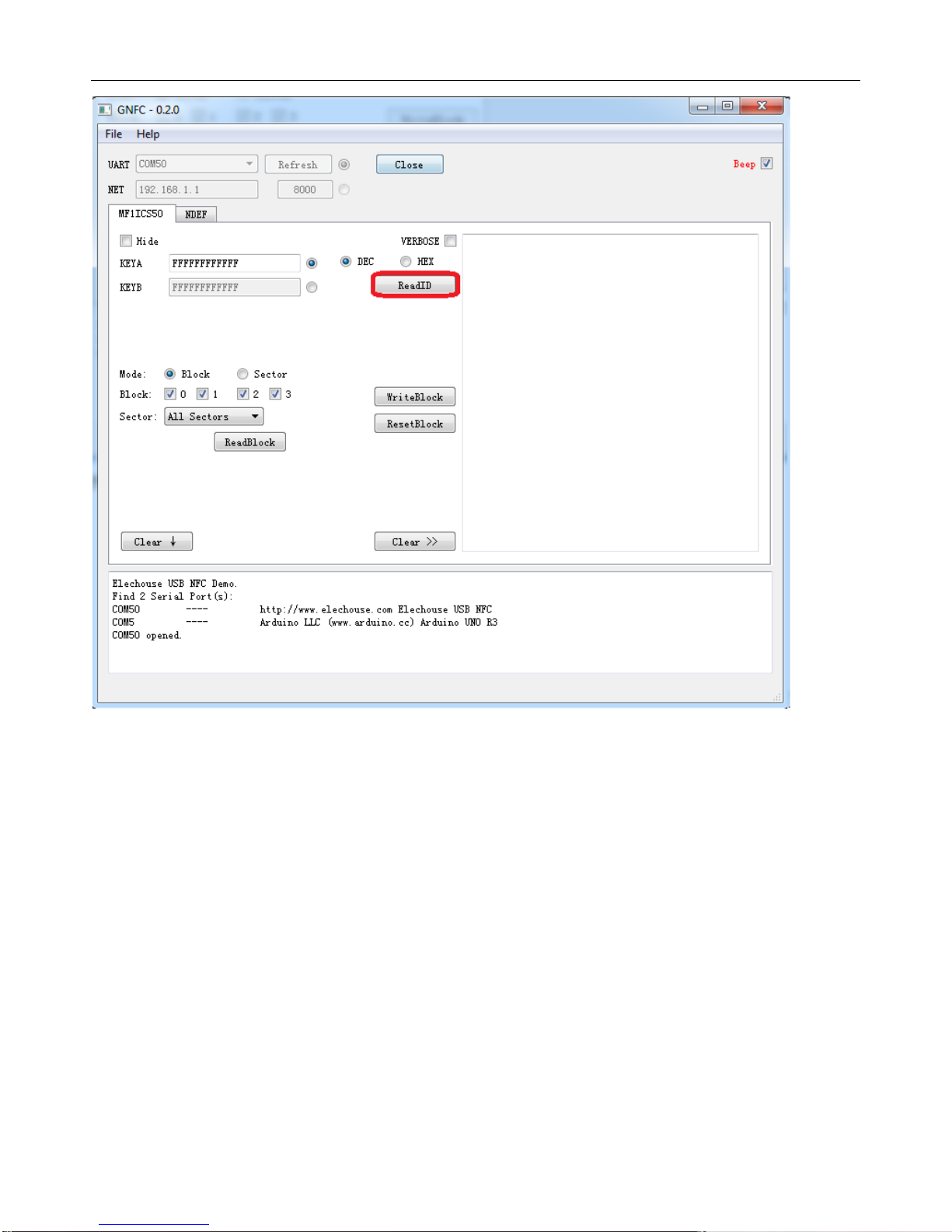Click the KEYA input field
The height and width of the screenshot is (1232, 952).
click(x=234, y=264)
